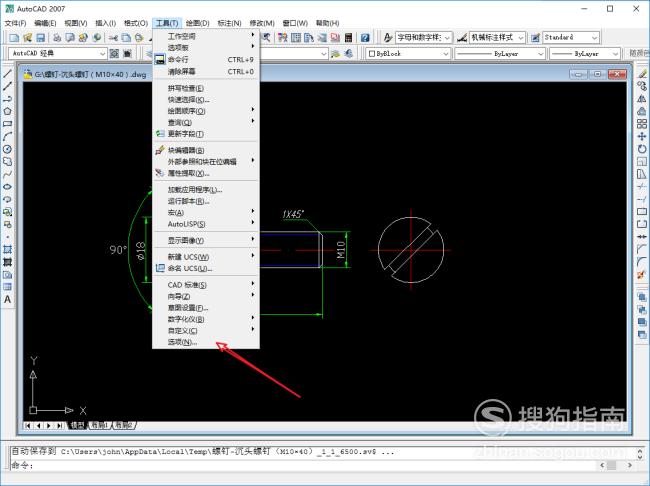This screenshot has height=486, width=650.
Task: Open the 文件(F) menu
Action: click(15, 23)
